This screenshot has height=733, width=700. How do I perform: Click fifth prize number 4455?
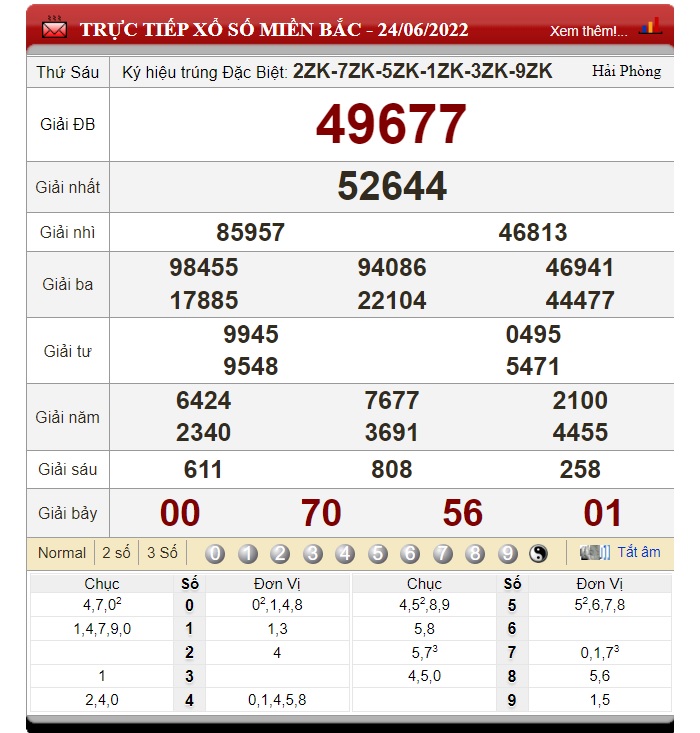point(580,432)
